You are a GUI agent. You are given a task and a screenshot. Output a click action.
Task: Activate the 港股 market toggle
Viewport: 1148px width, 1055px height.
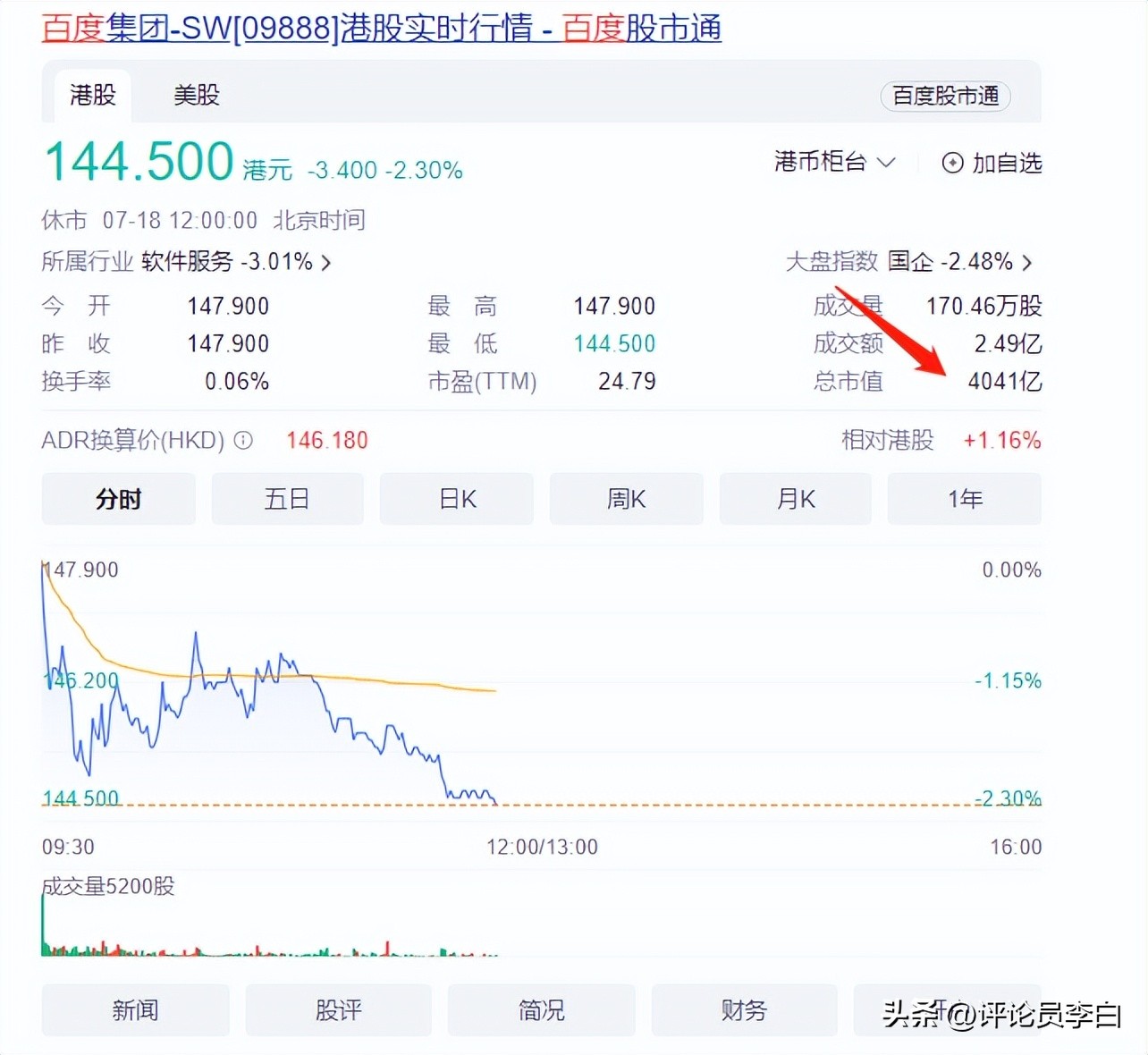pyautogui.click(x=92, y=96)
